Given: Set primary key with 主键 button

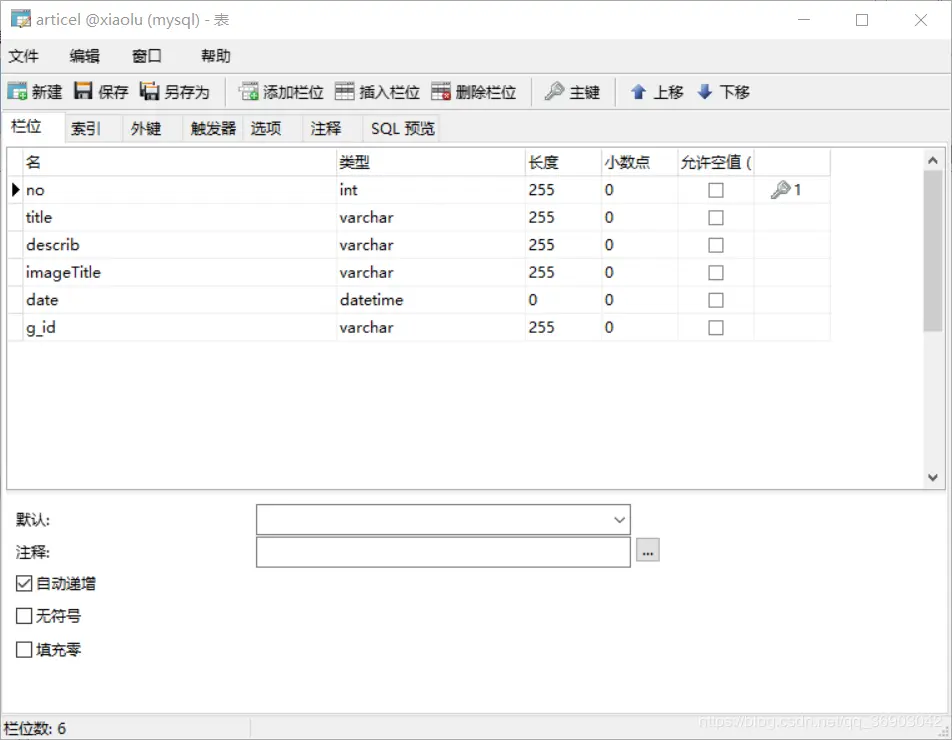Looking at the screenshot, I should [573, 92].
